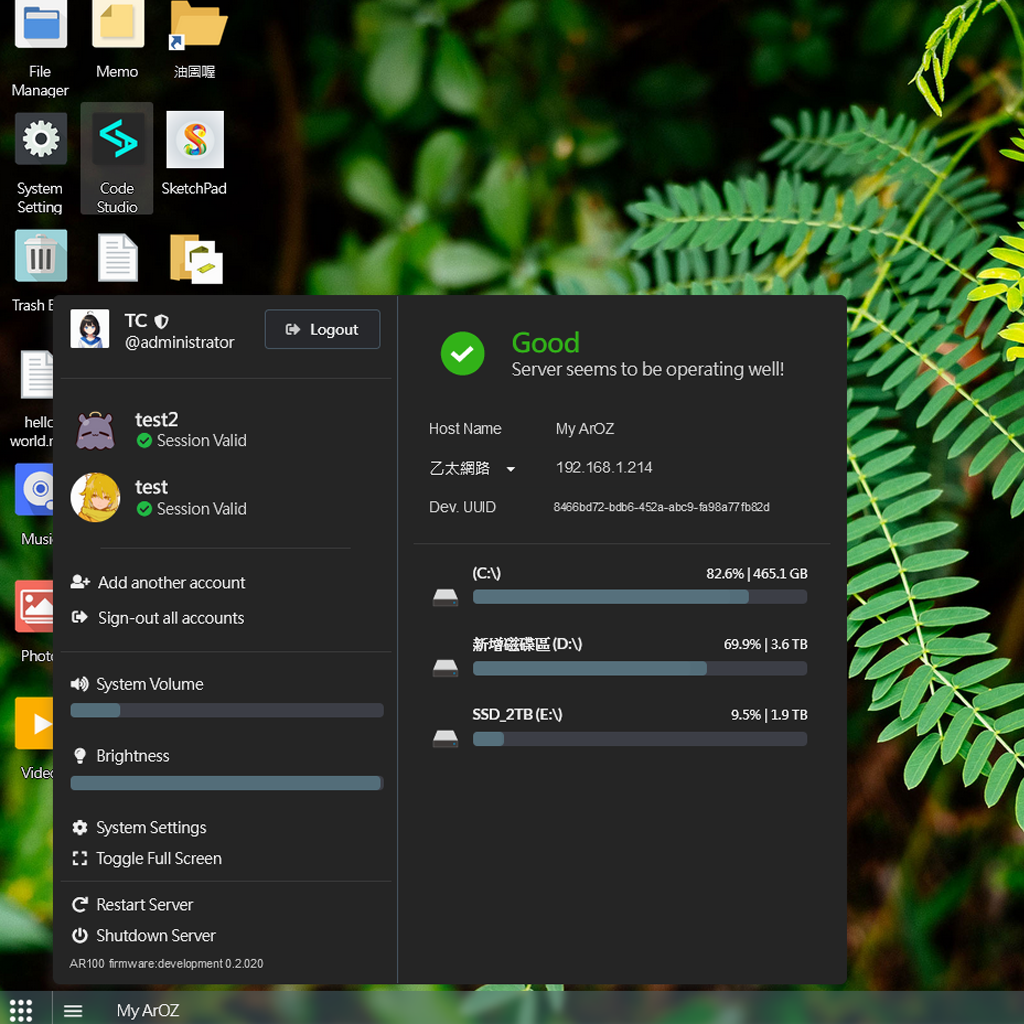Click the C: drive disk icon
The width and height of the screenshot is (1024, 1024).
(445, 597)
